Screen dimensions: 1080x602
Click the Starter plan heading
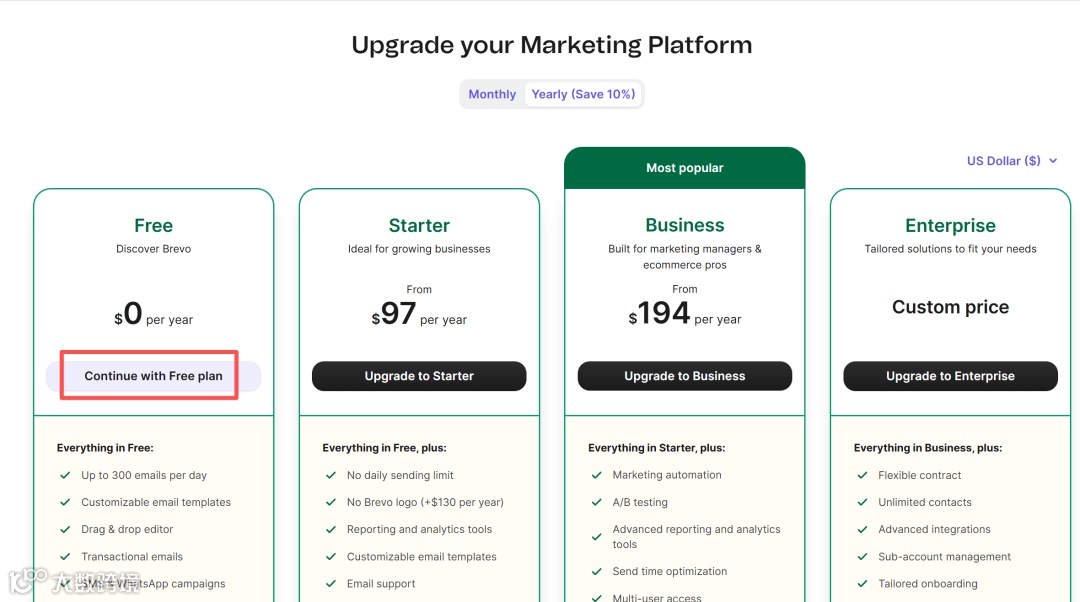419,226
